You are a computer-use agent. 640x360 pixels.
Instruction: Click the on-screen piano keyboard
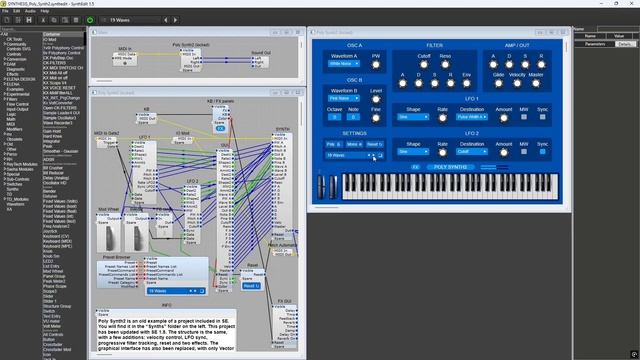coord(450,187)
